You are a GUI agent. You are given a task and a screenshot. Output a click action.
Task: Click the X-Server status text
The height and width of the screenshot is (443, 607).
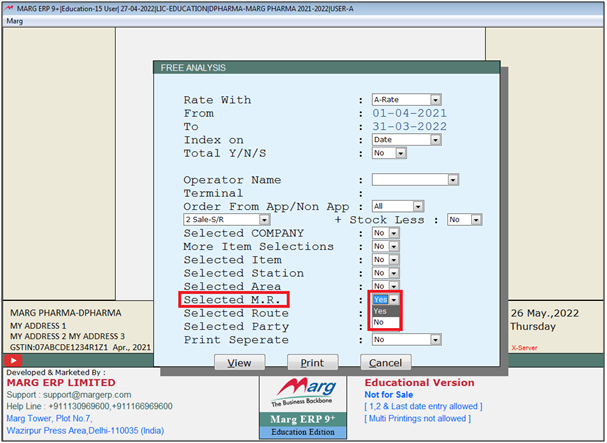[x=524, y=348]
